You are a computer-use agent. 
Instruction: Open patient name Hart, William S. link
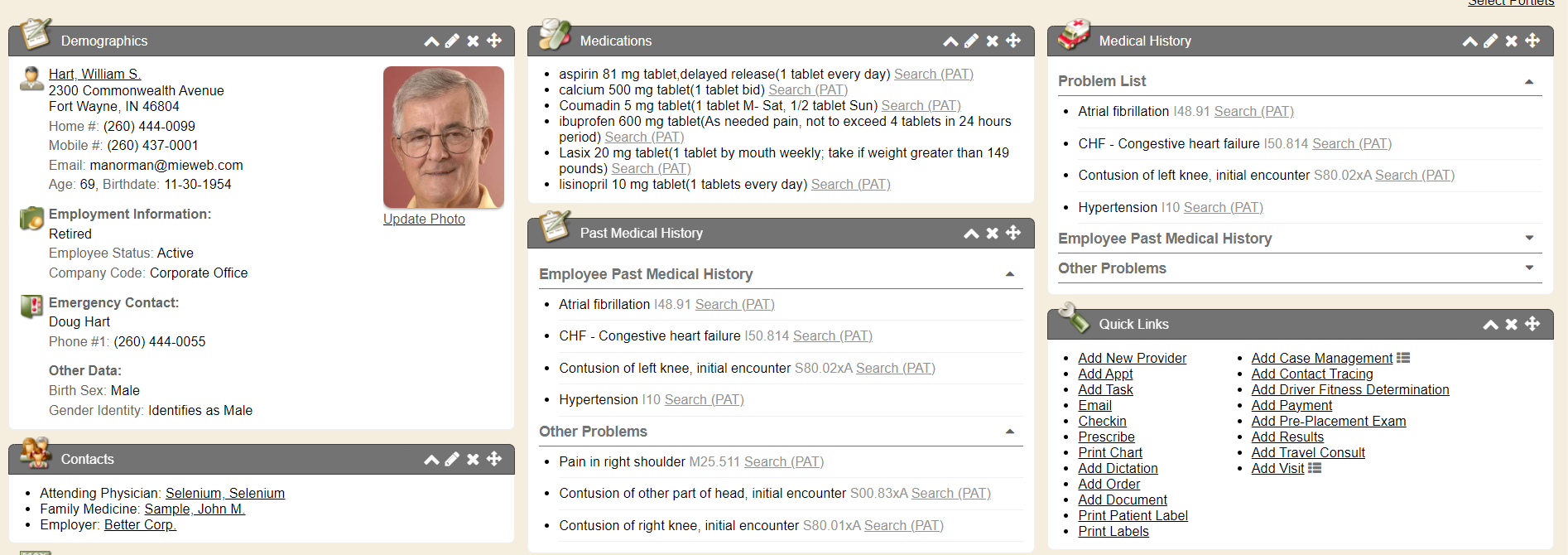tap(94, 74)
